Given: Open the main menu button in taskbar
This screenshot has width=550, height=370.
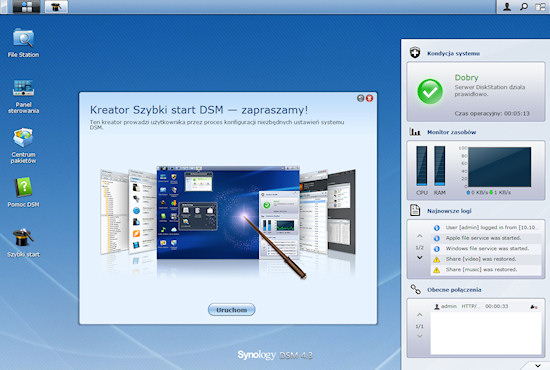Looking at the screenshot, I should pyautogui.click(x=27, y=6).
